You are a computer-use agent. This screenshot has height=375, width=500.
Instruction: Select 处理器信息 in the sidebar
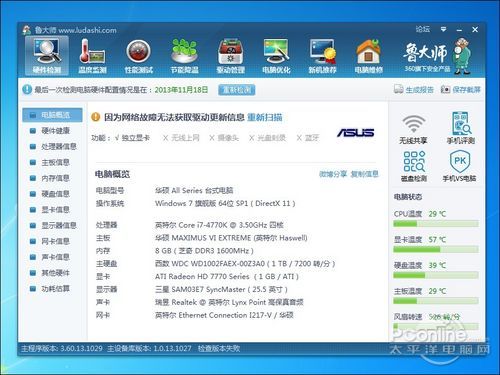(52, 146)
